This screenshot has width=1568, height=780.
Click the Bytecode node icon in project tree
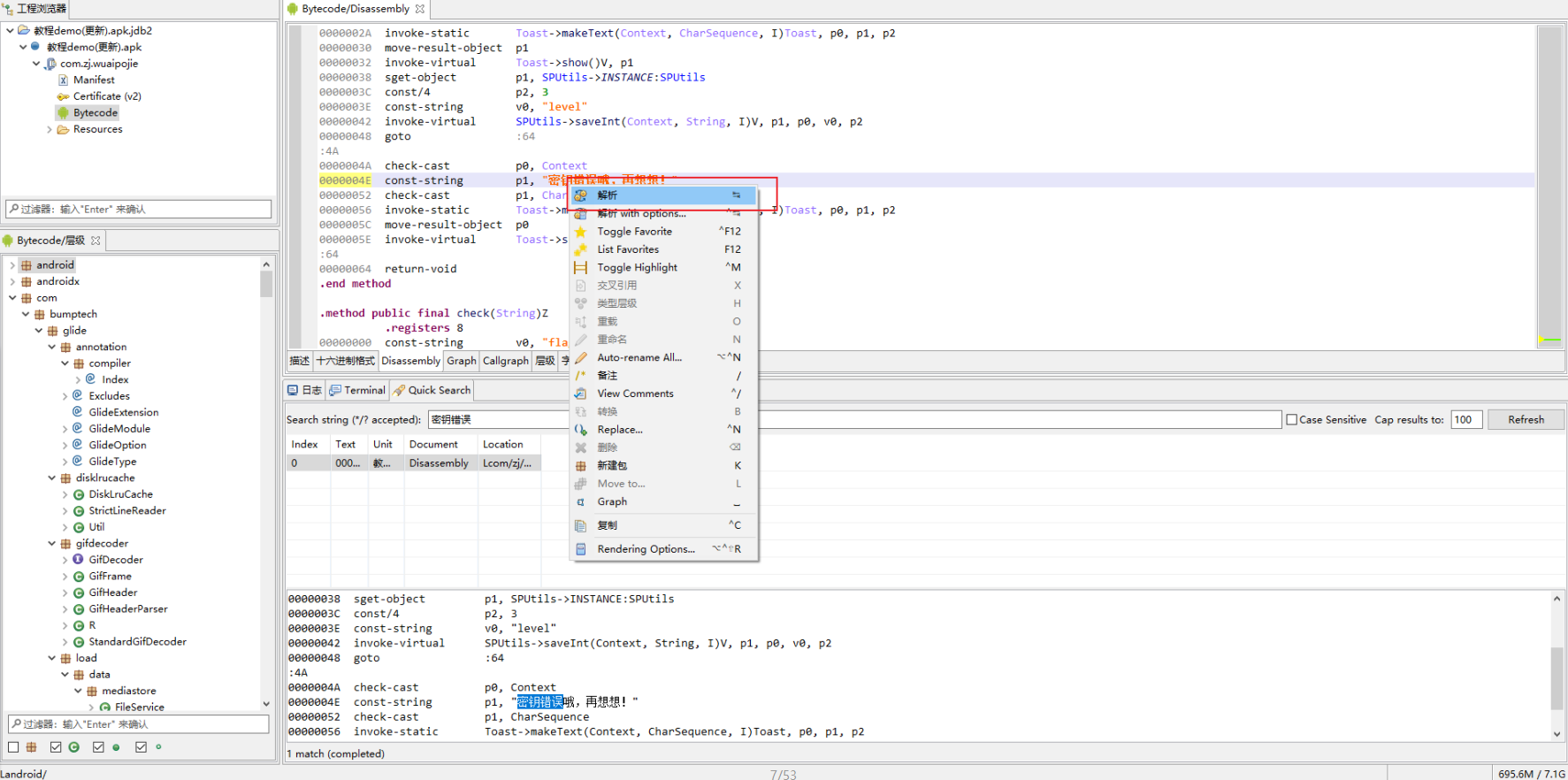click(x=63, y=113)
